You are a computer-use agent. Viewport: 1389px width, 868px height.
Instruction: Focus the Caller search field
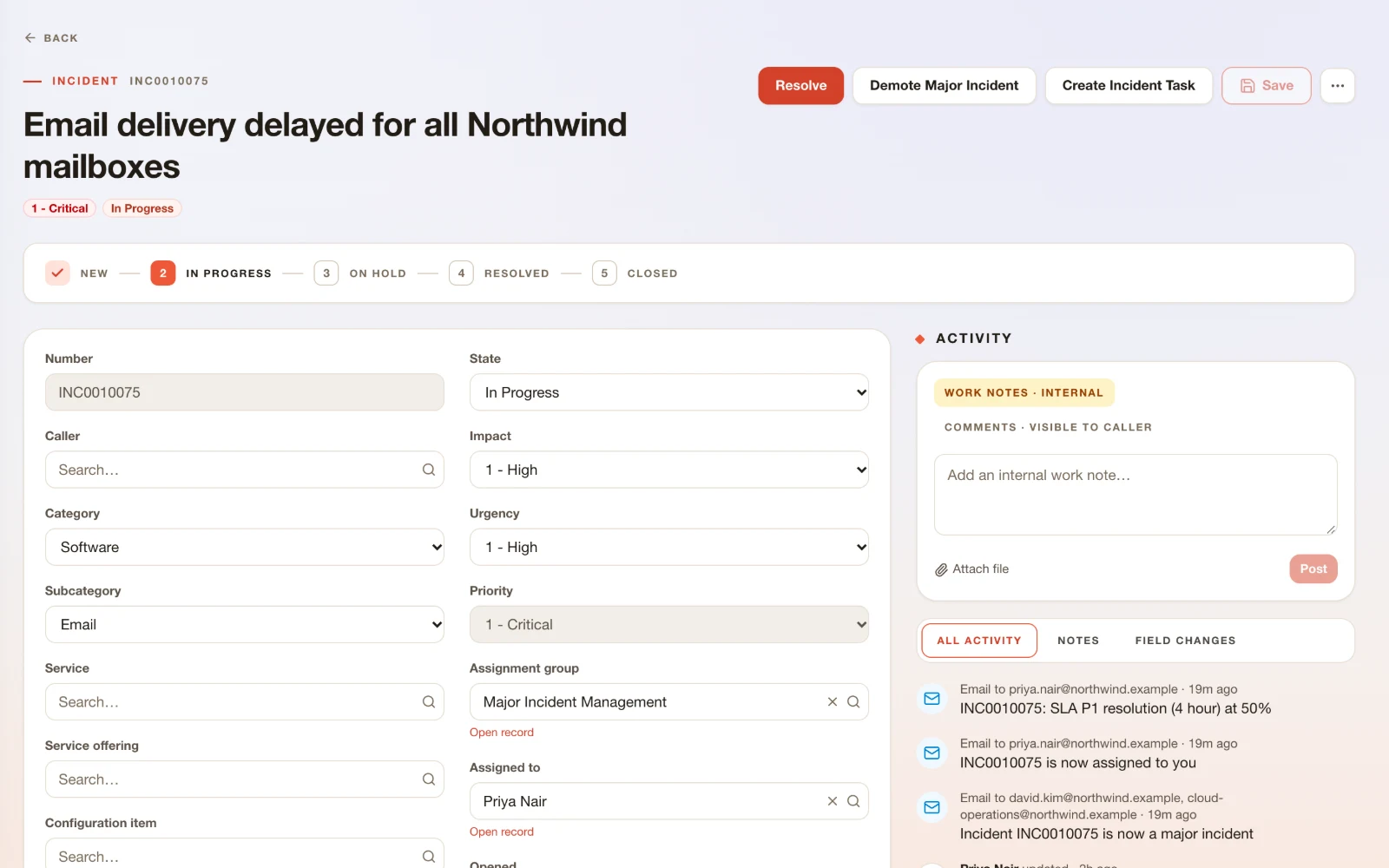pyautogui.click(x=245, y=470)
